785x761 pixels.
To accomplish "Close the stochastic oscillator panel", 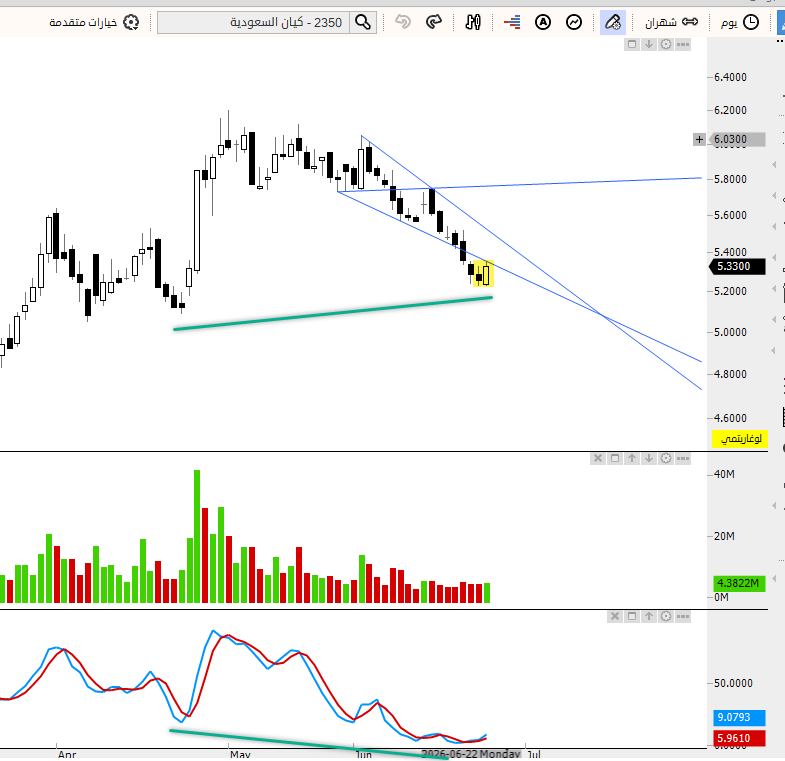I will click(615, 616).
